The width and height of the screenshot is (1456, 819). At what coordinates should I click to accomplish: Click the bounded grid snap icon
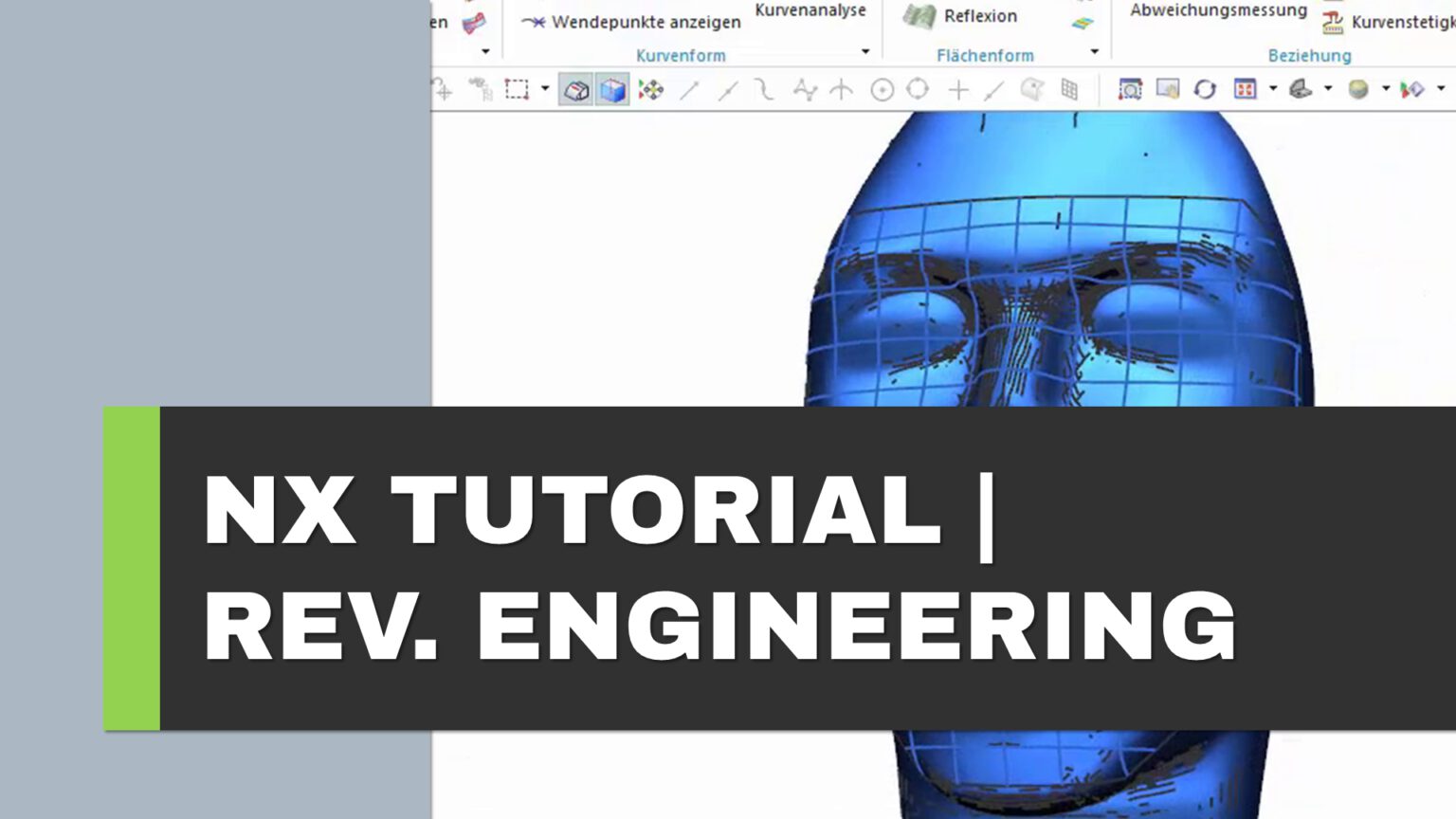pos(1069,89)
